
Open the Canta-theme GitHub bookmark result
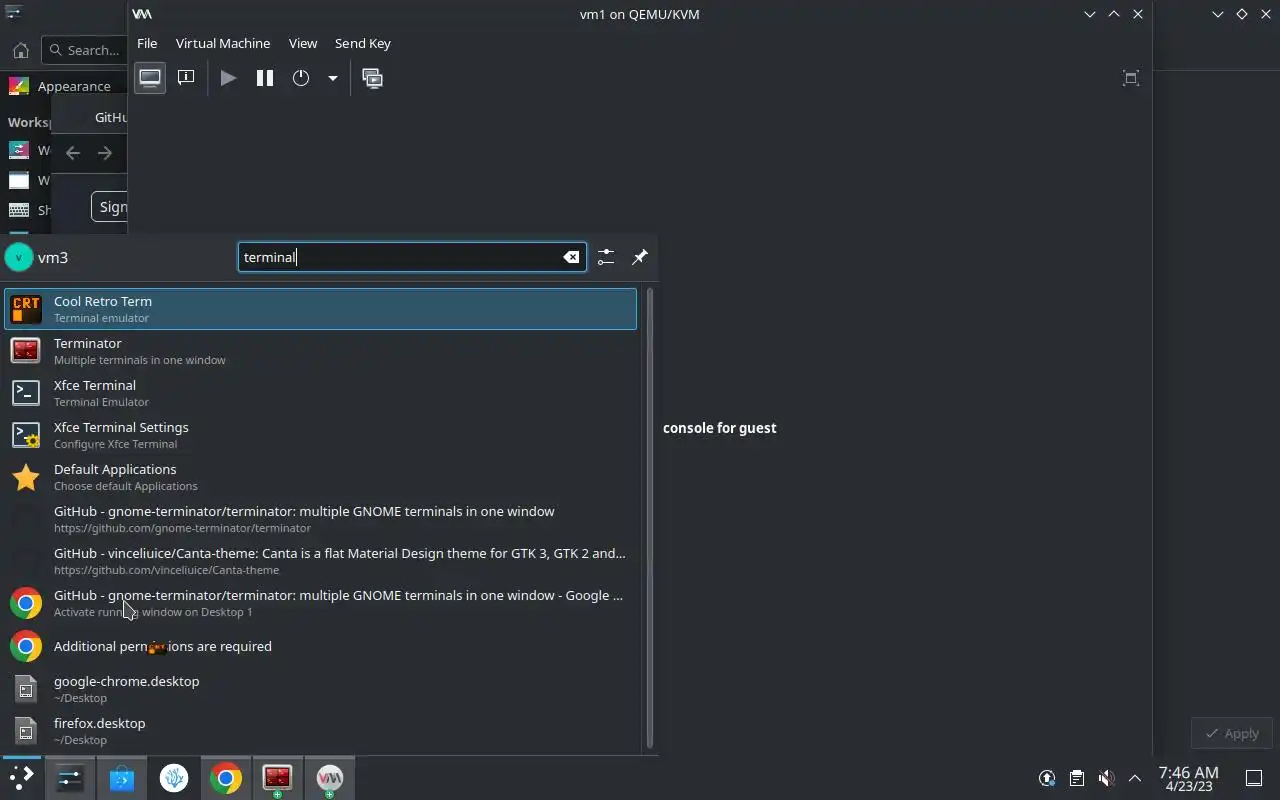320,561
